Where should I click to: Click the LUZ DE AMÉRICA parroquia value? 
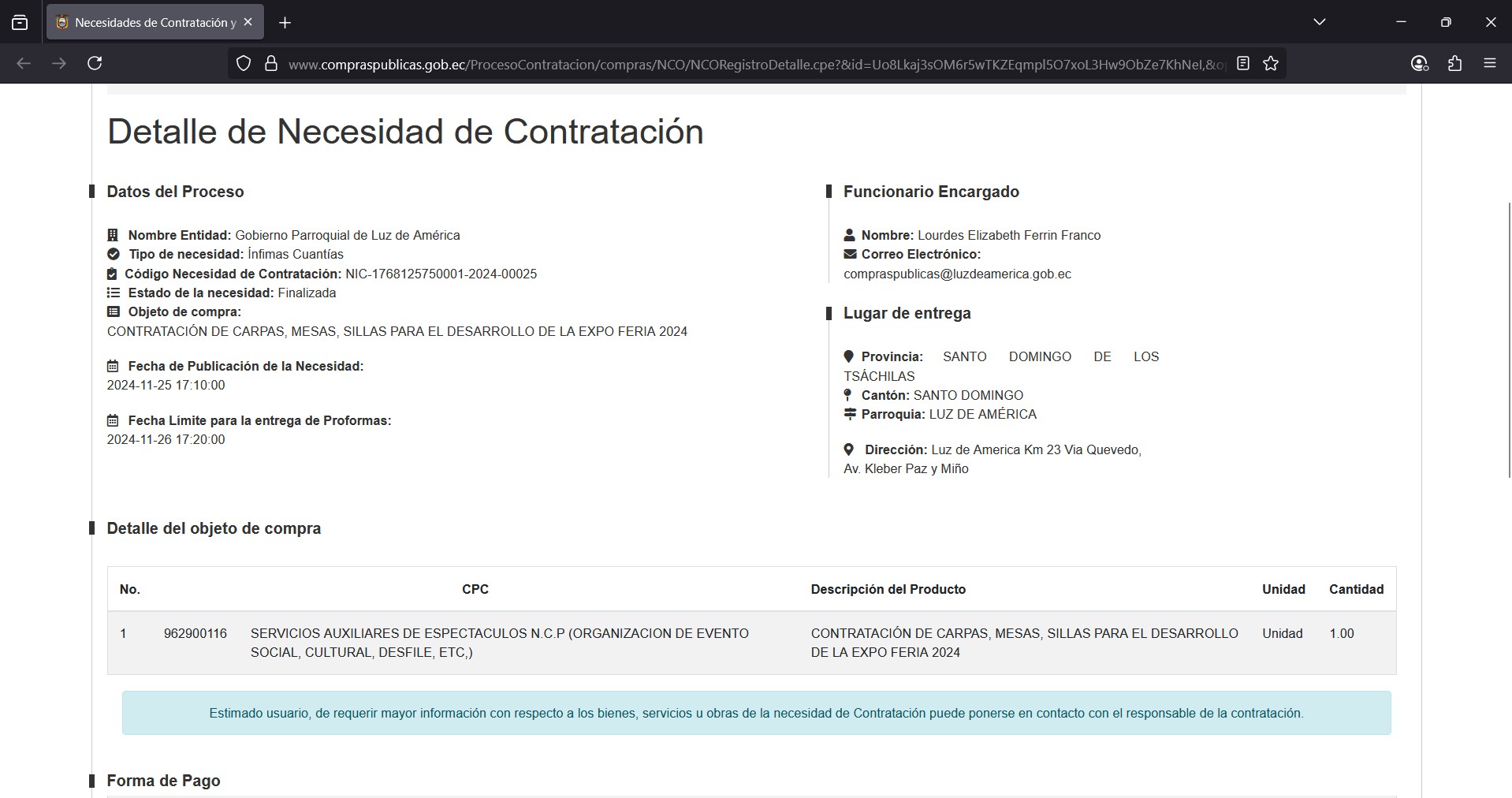tap(983, 414)
